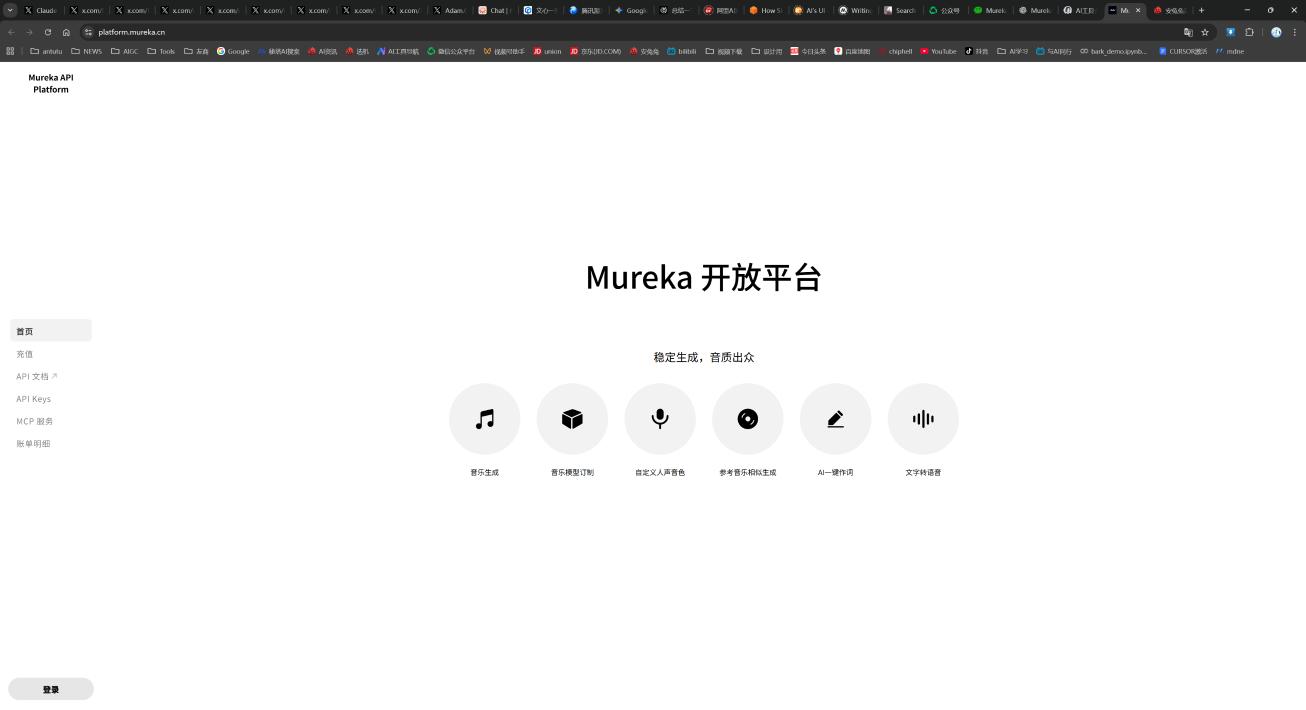Open the Chrome profile avatar
Viewport: 1306px width, 710px height.
pyautogui.click(x=1276, y=32)
